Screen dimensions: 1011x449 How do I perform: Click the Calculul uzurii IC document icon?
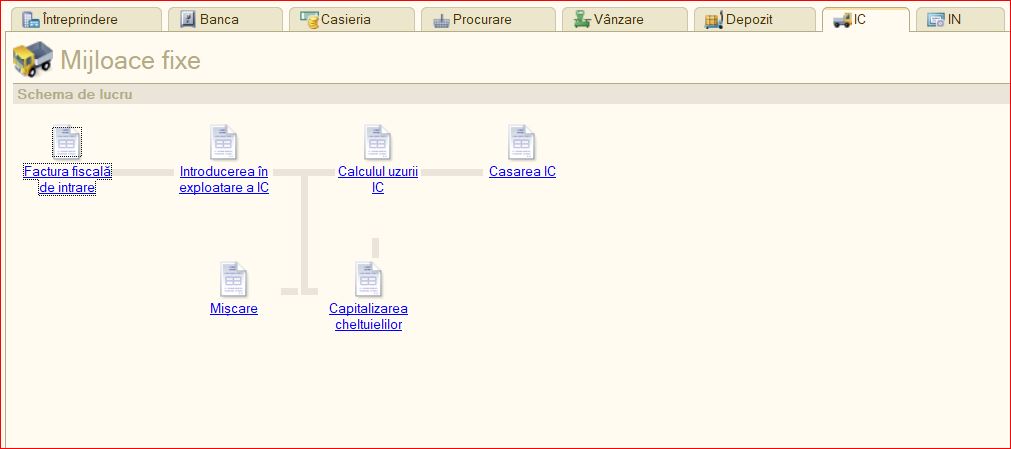coord(377,143)
